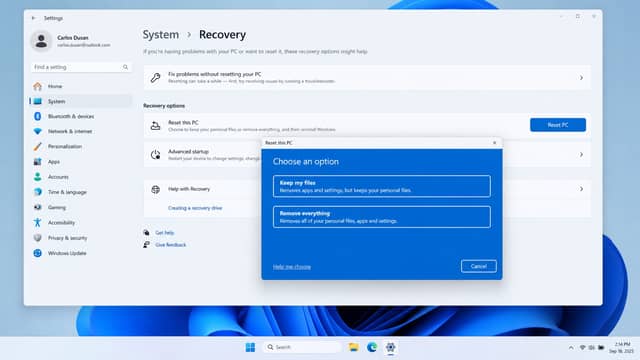Click the Get help link text

point(164,233)
